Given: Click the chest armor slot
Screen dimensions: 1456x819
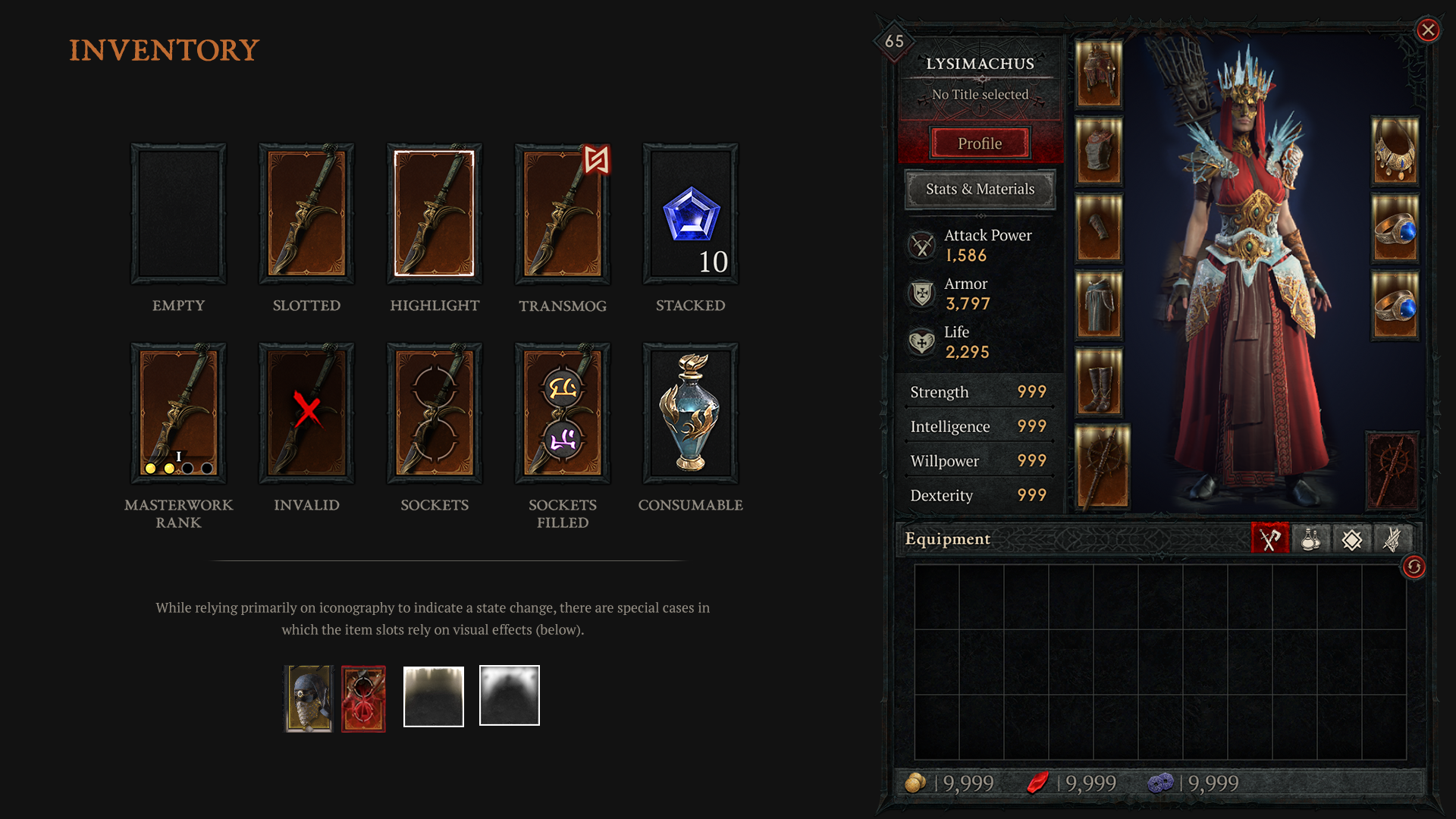Looking at the screenshot, I should pos(1099,150).
